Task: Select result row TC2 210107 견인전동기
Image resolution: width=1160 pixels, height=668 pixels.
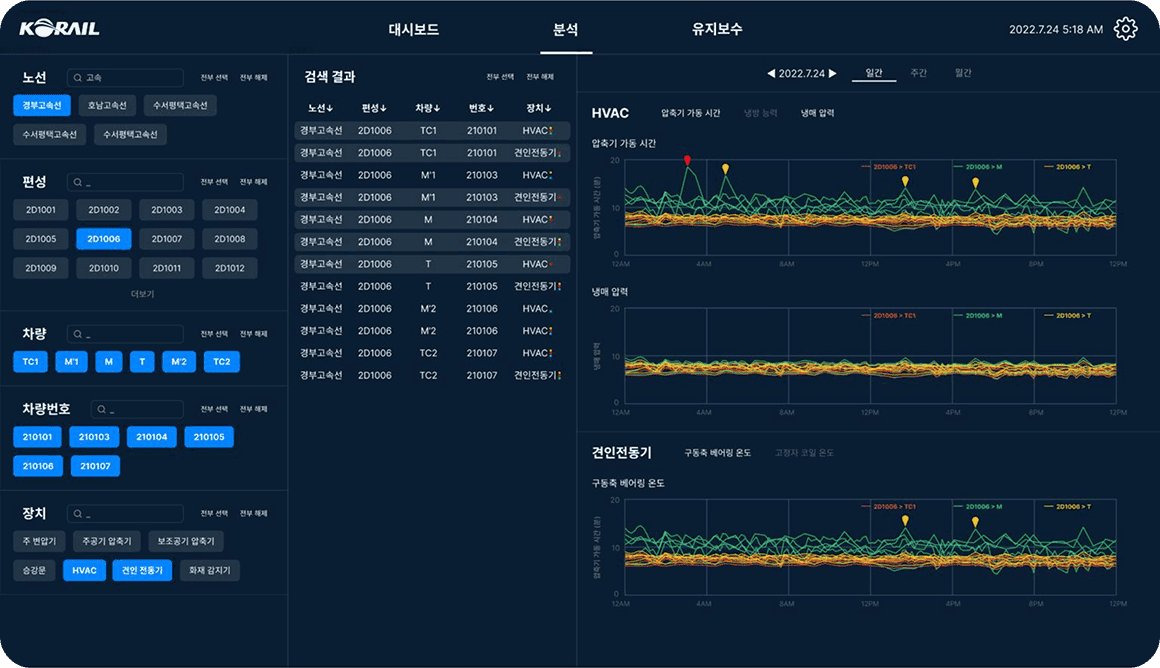Action: pyautogui.click(x=432, y=376)
